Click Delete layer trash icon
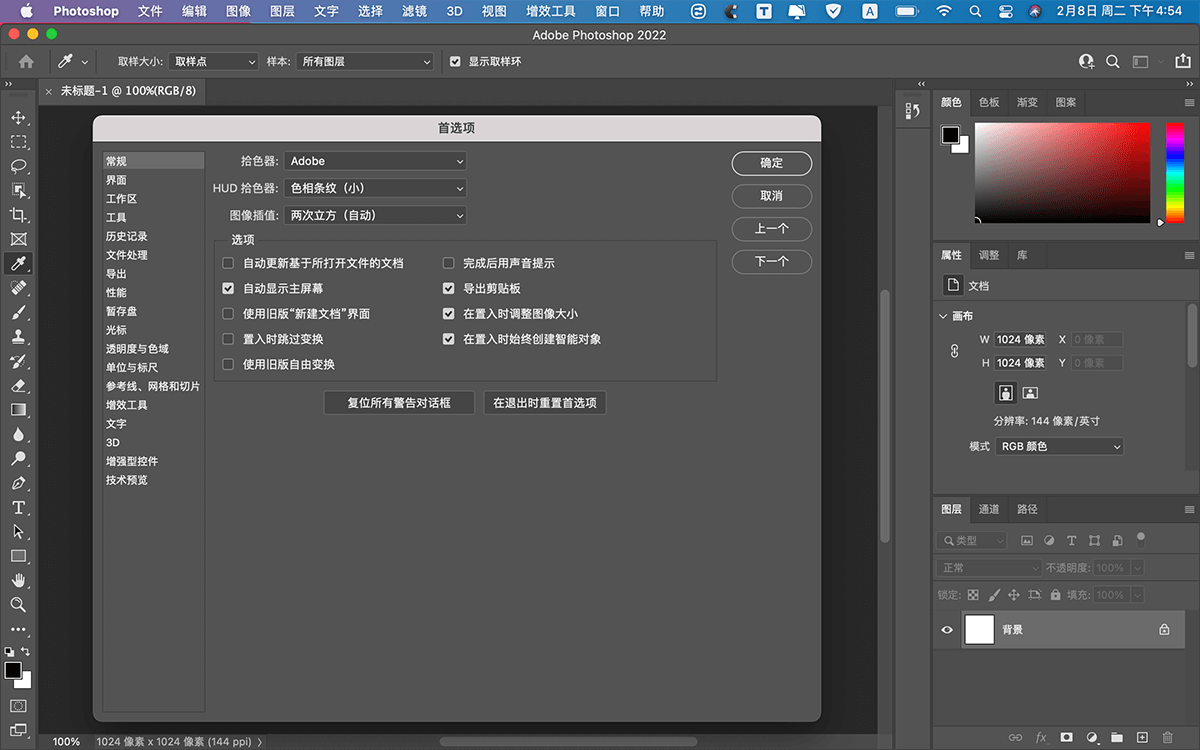Image resolution: width=1200 pixels, height=750 pixels. coord(1167,737)
